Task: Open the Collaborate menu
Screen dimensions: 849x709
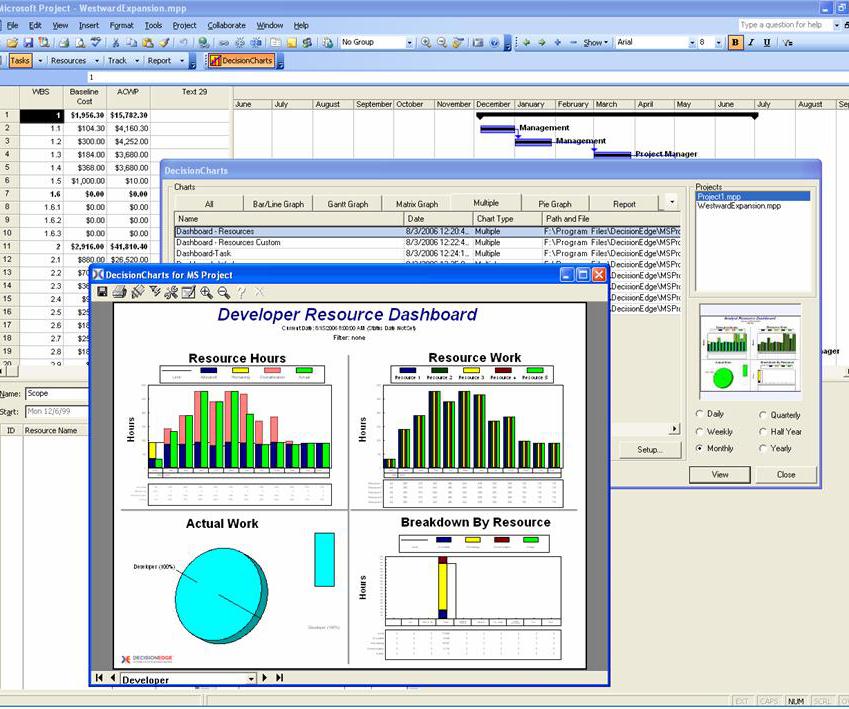Action: (226, 25)
